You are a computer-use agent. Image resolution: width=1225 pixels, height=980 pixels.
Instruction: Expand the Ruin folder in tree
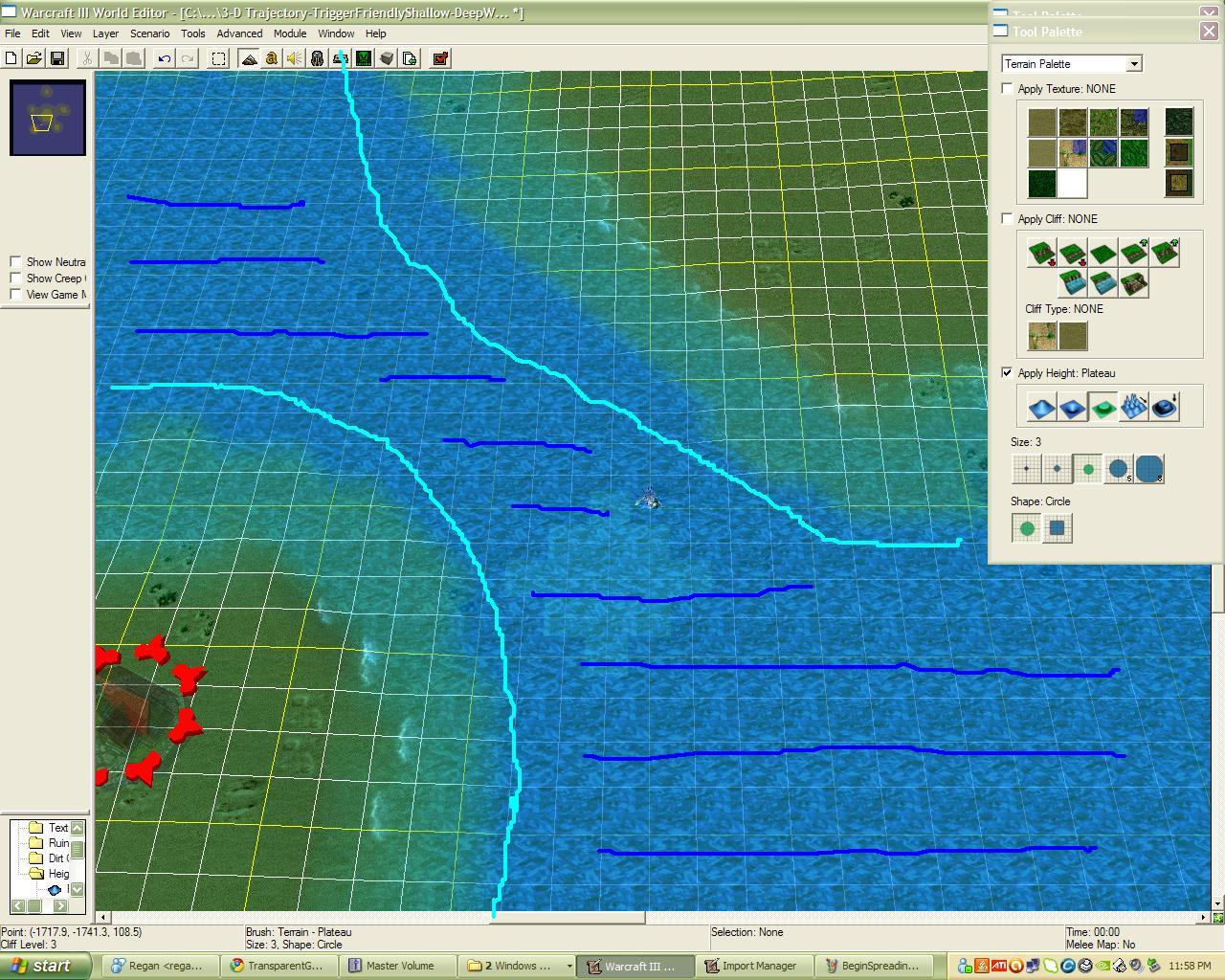[x=36, y=843]
